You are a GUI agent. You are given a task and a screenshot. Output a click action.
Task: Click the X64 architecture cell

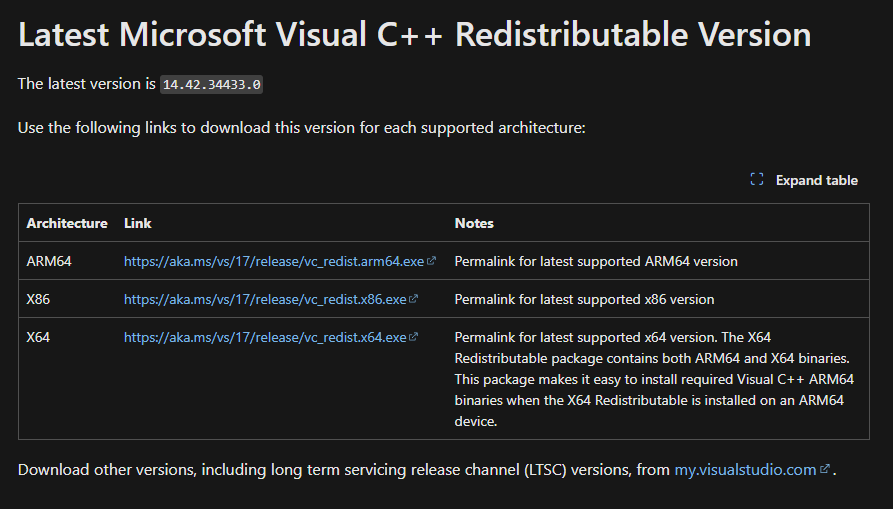tap(39, 337)
